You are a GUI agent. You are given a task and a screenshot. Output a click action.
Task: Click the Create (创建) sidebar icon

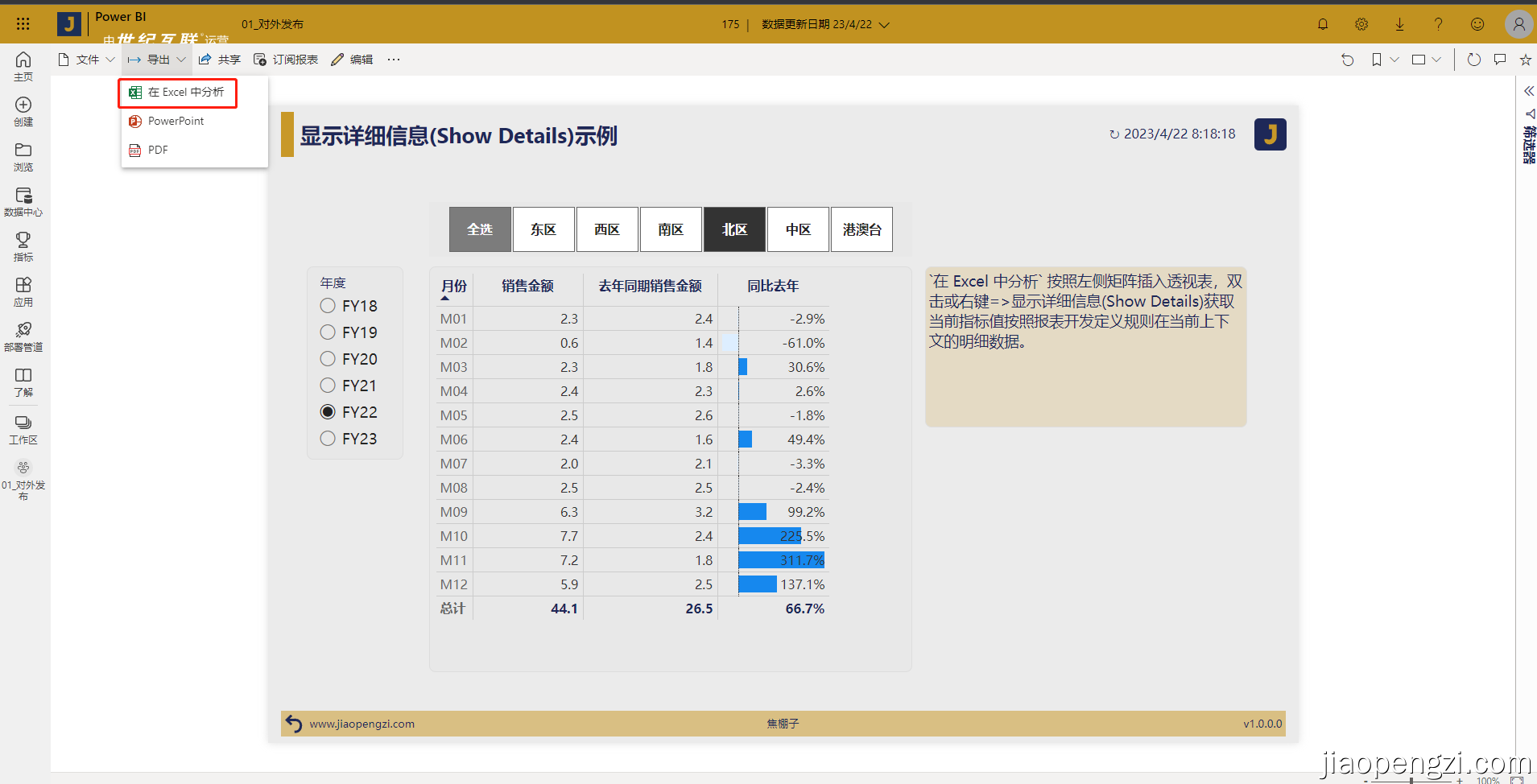coord(23,111)
